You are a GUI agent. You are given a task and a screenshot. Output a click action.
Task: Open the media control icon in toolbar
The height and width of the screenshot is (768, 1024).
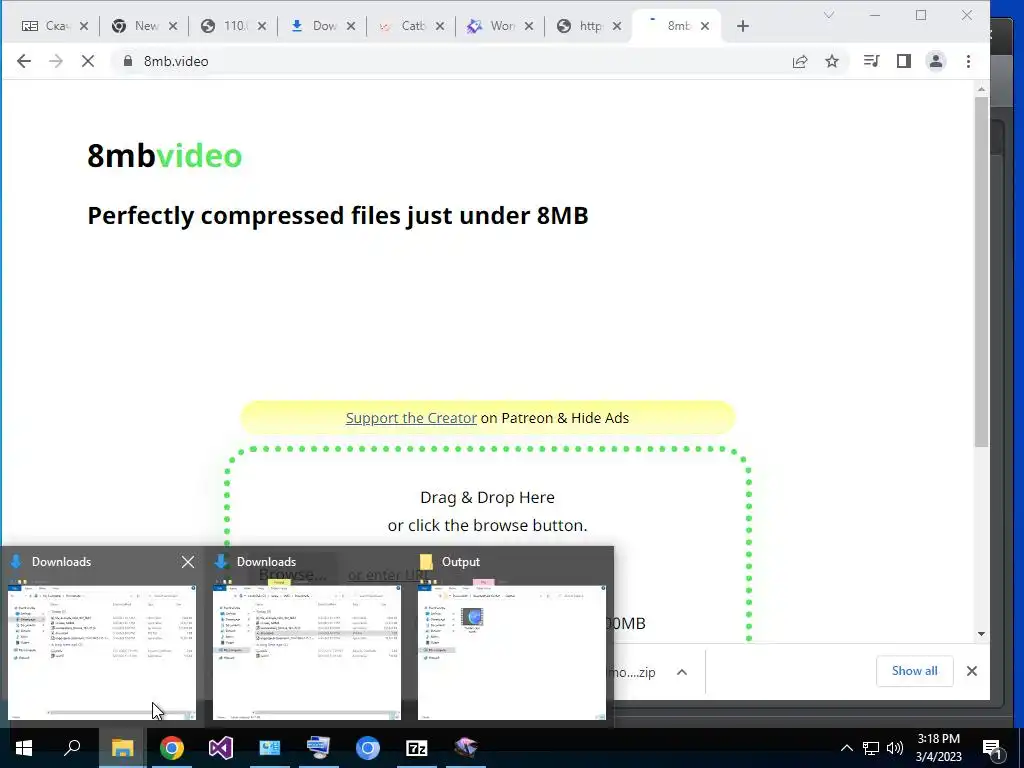point(871,61)
